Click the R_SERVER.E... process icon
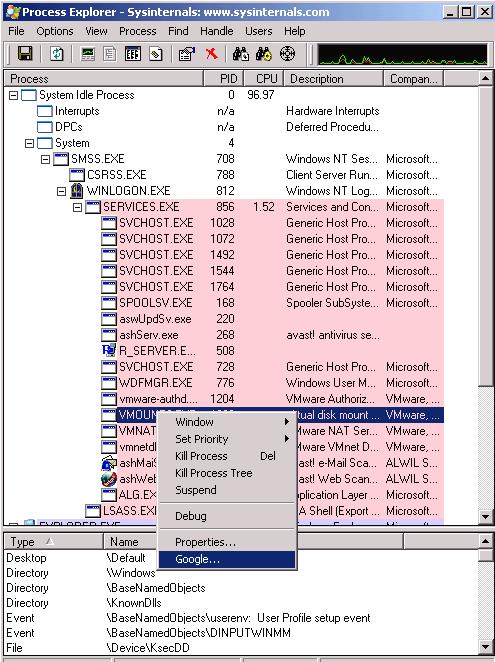This screenshot has height=662, width=495. [109, 350]
